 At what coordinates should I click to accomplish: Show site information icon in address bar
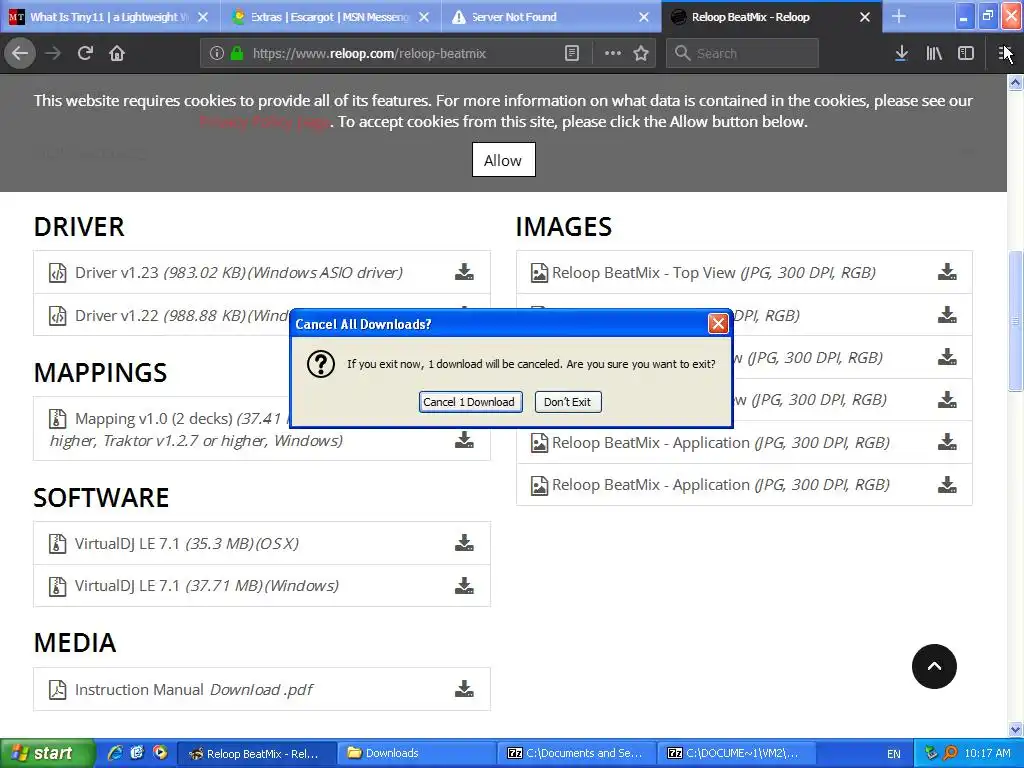click(216, 54)
